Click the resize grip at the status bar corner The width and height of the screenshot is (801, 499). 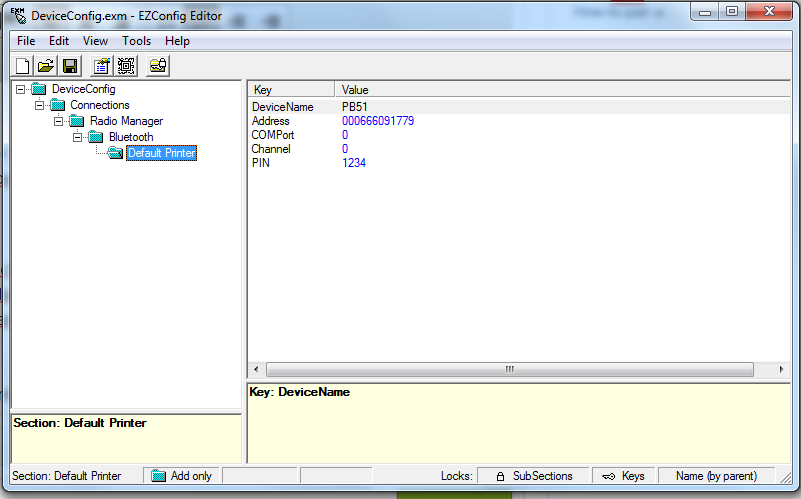click(x=785, y=477)
